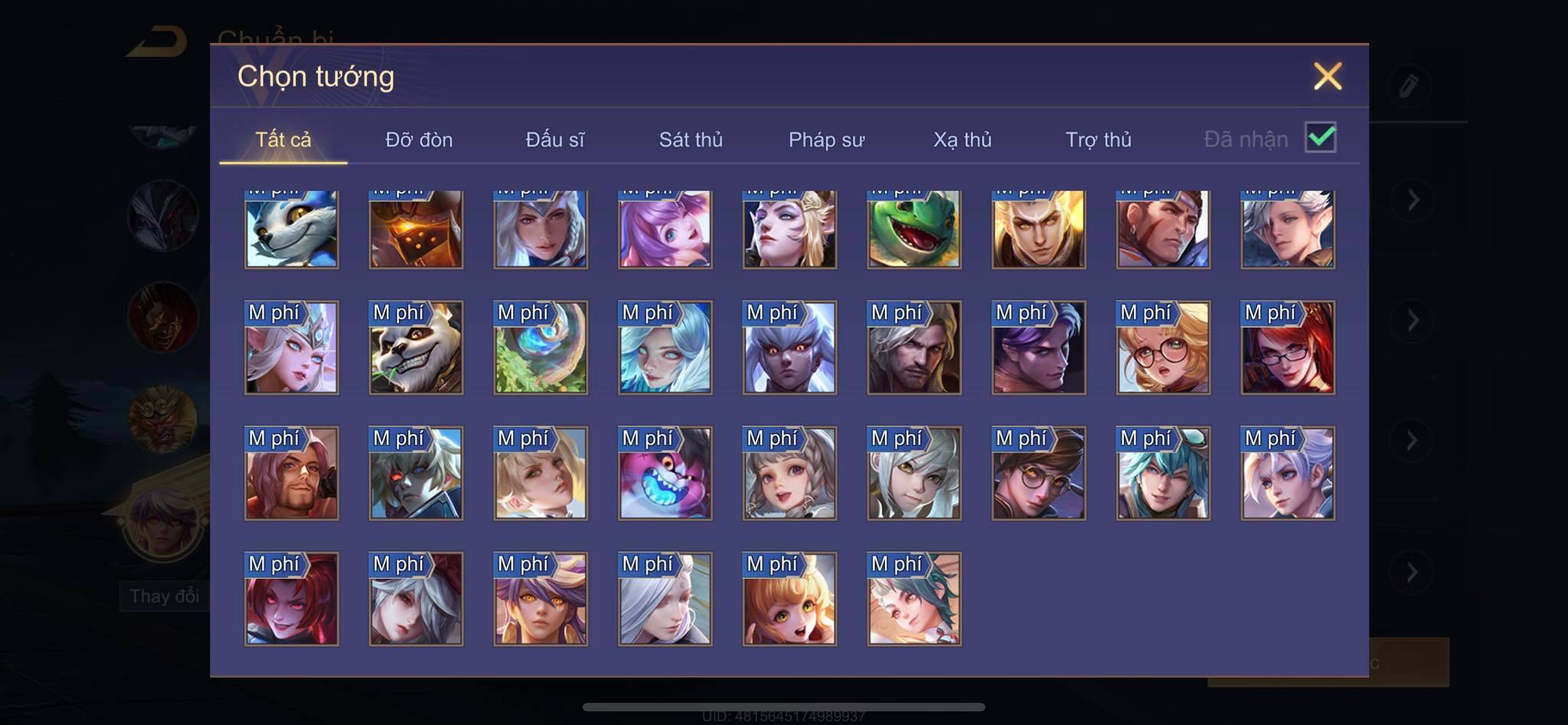1568x725 pixels.
Task: Switch to the Đỡ đòn tab
Action: click(419, 140)
